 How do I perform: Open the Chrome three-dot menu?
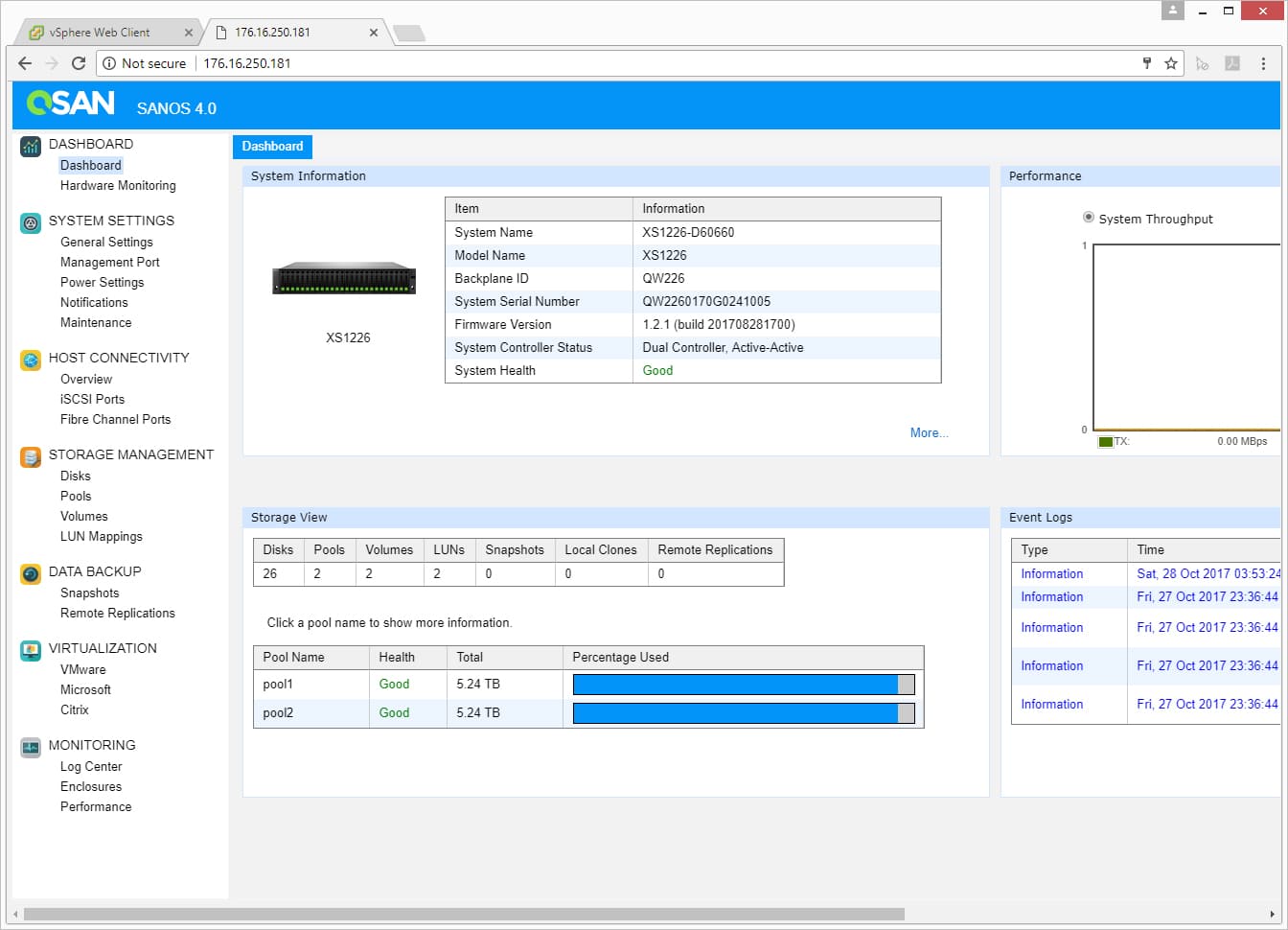click(x=1263, y=63)
